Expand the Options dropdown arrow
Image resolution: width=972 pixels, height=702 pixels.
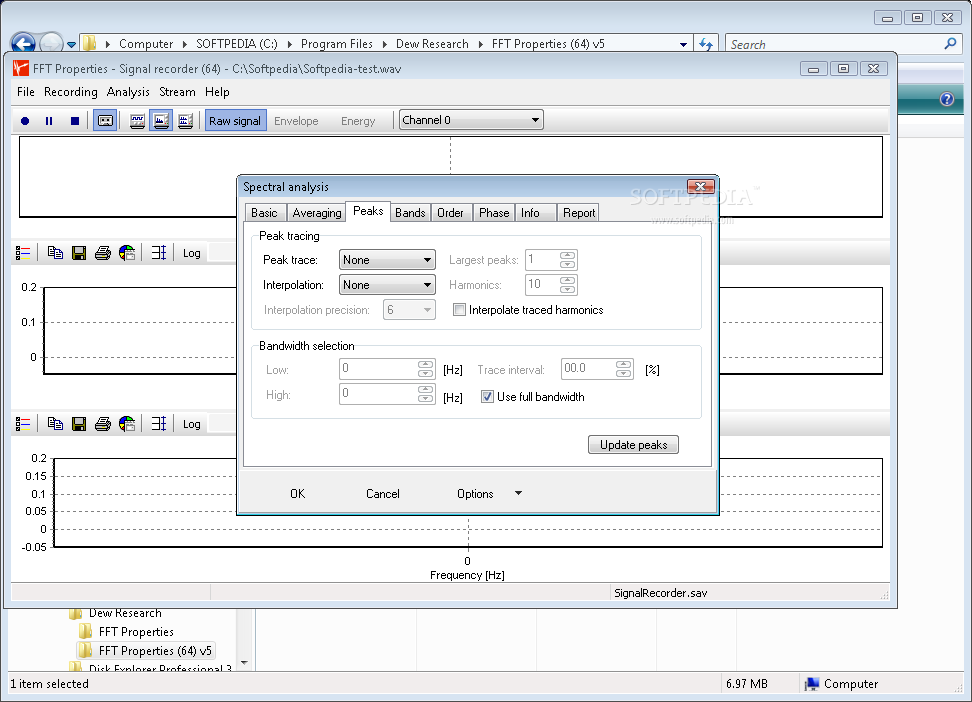coord(519,494)
